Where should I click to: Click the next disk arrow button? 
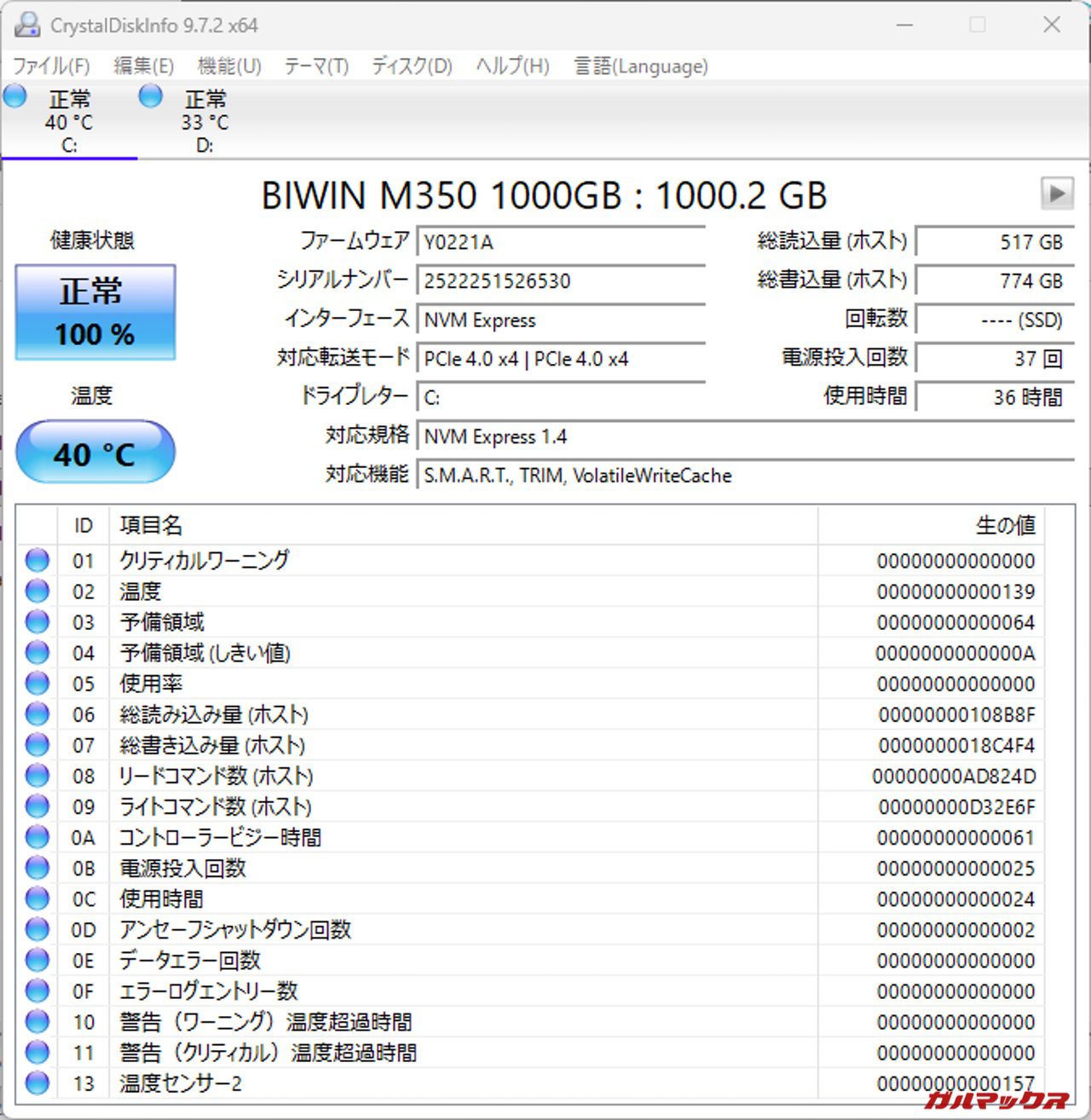(1057, 193)
